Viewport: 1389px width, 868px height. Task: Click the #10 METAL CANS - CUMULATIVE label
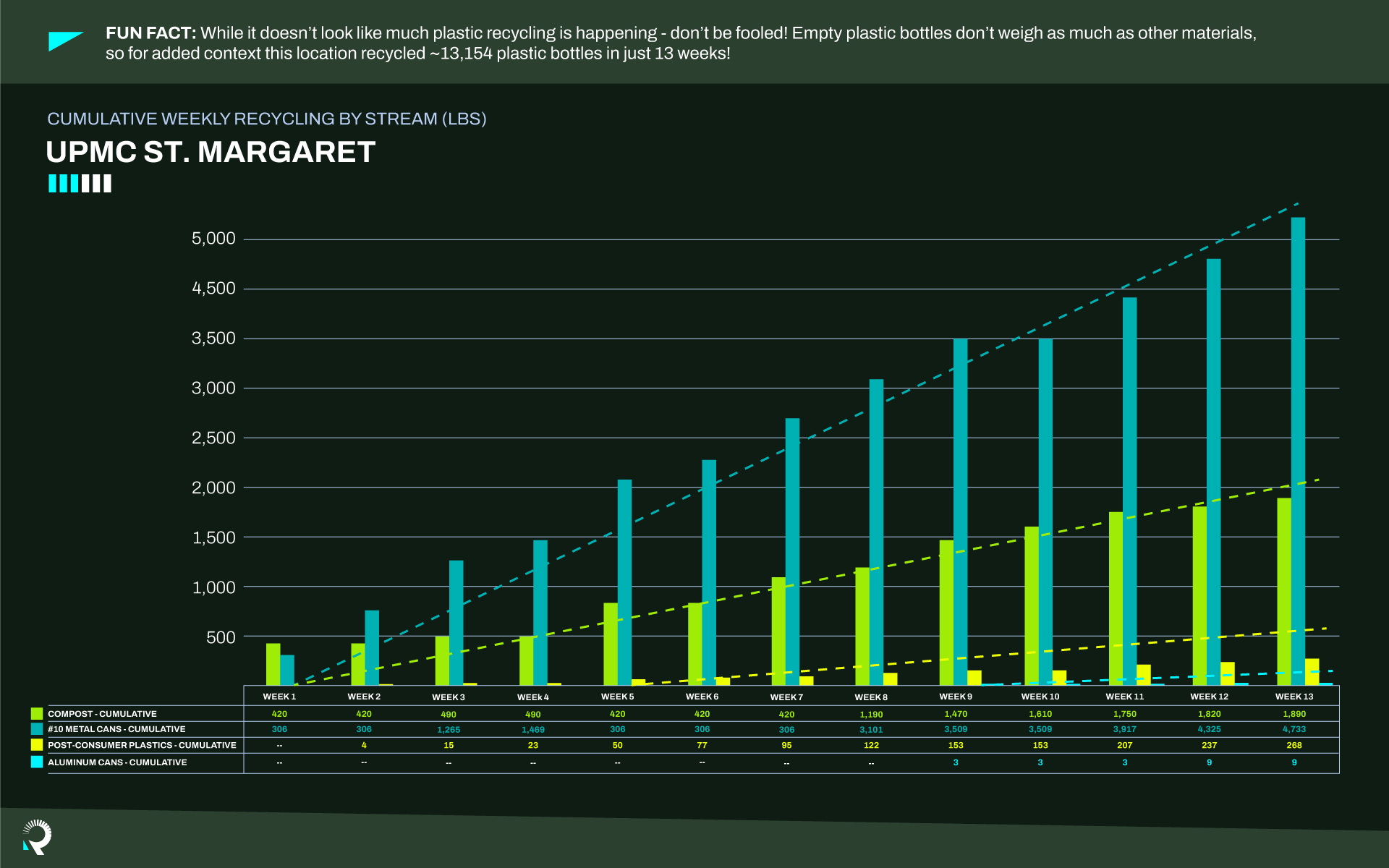click(116, 729)
